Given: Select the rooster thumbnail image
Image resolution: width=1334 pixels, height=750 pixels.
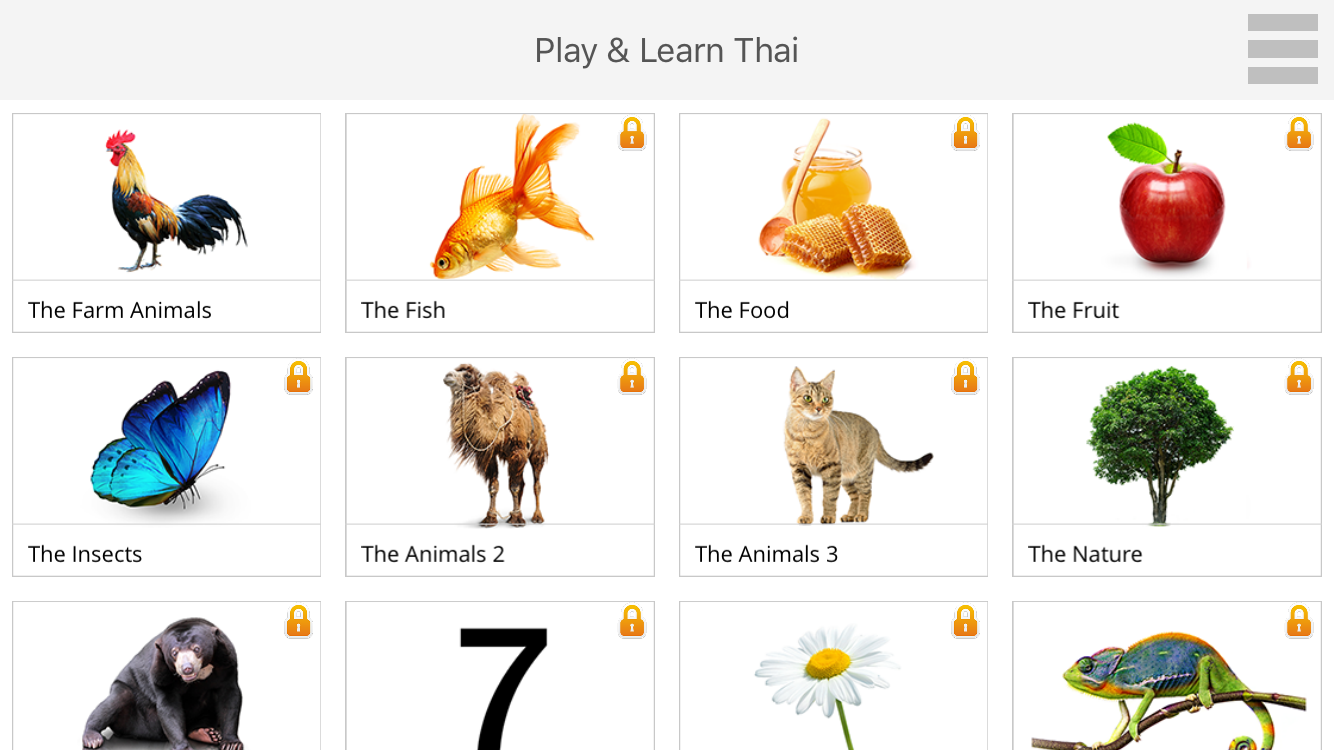Looking at the screenshot, I should click(176, 200).
